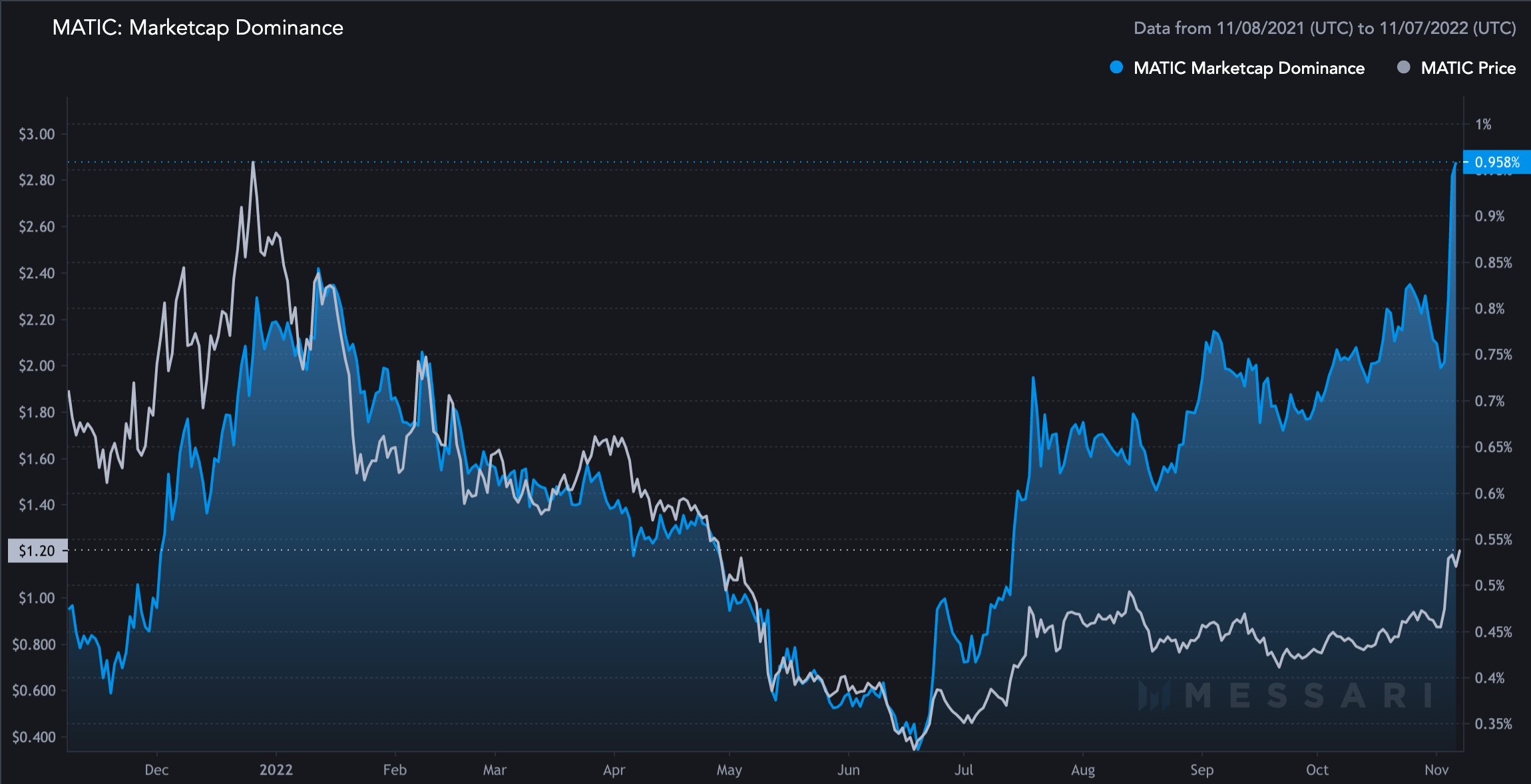
Task: Click the 0.4% dominance axis label
Action: pos(1490,678)
